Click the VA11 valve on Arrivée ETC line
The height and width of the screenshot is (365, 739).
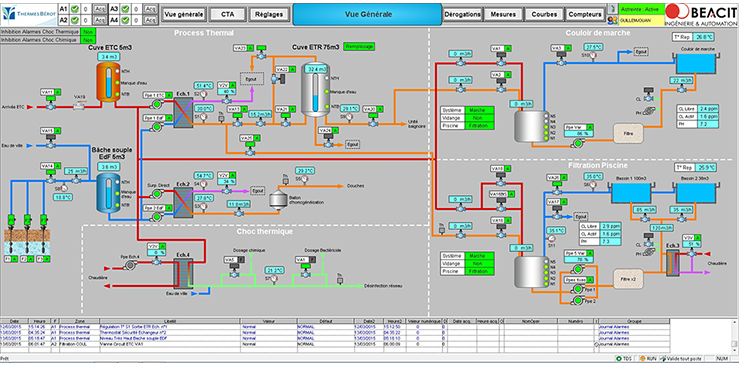click(x=51, y=107)
